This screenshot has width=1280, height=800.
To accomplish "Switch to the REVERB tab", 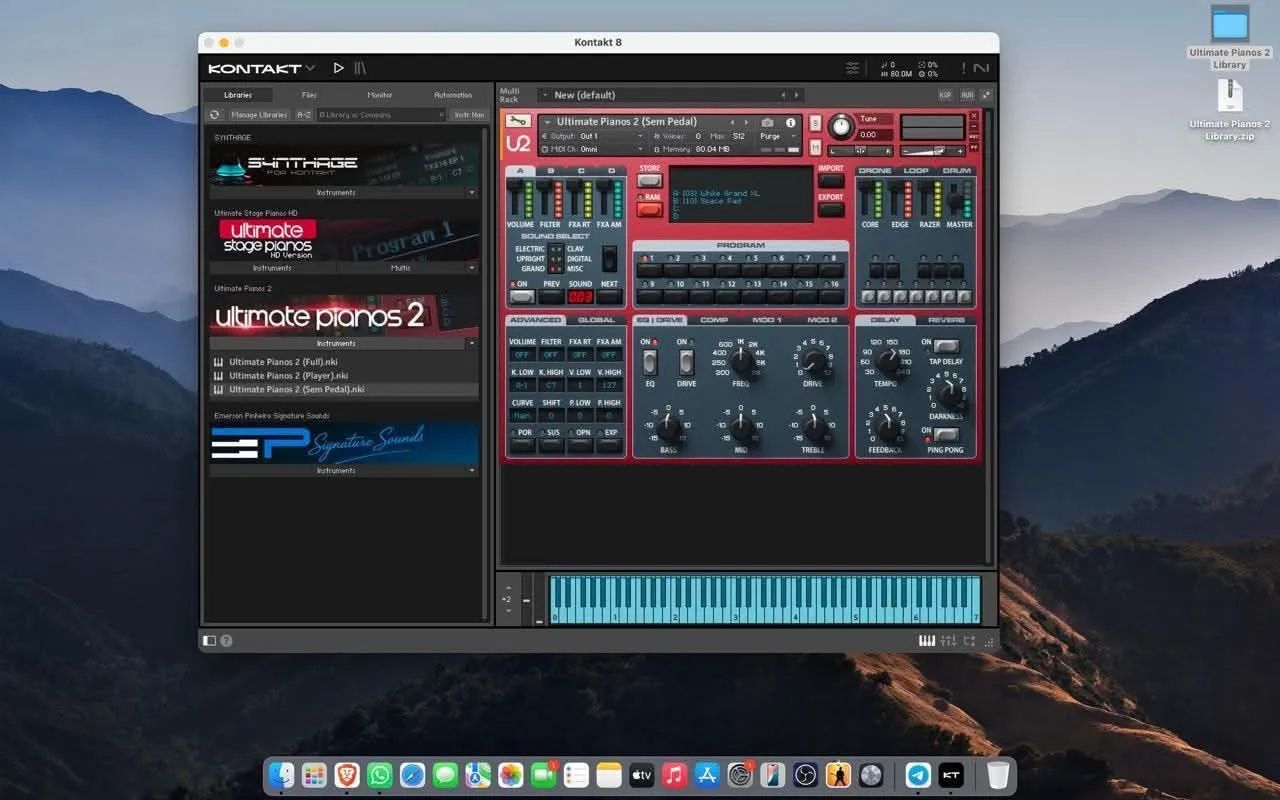I will 947,320.
